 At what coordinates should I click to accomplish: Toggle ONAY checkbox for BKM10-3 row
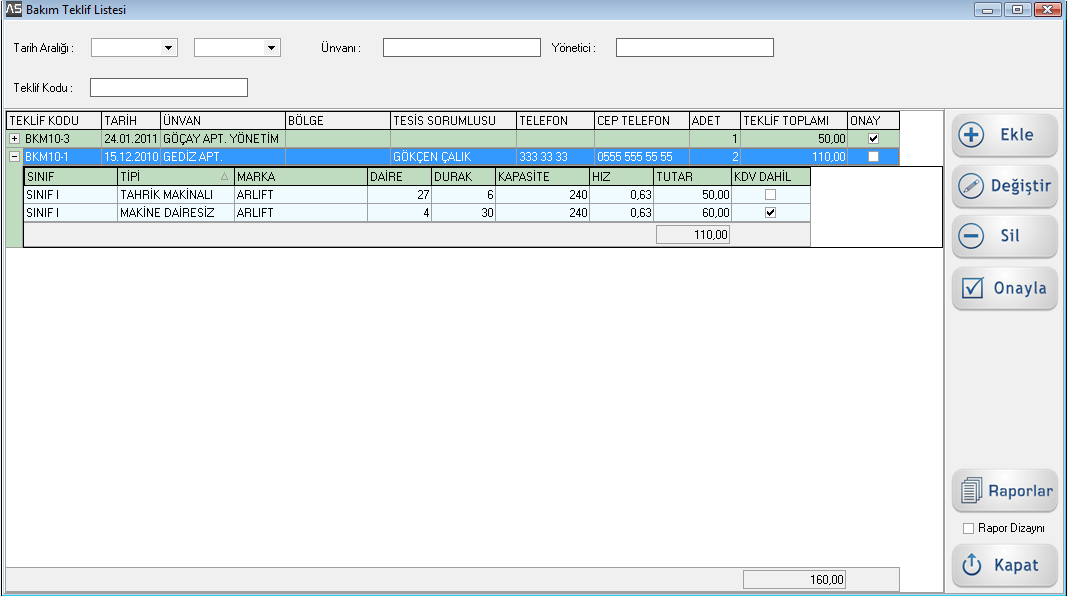point(873,138)
